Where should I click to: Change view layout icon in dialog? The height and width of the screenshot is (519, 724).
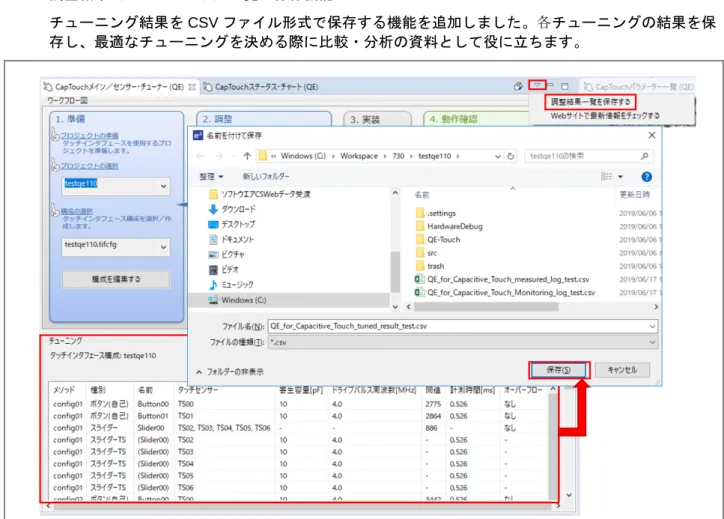(x=606, y=176)
